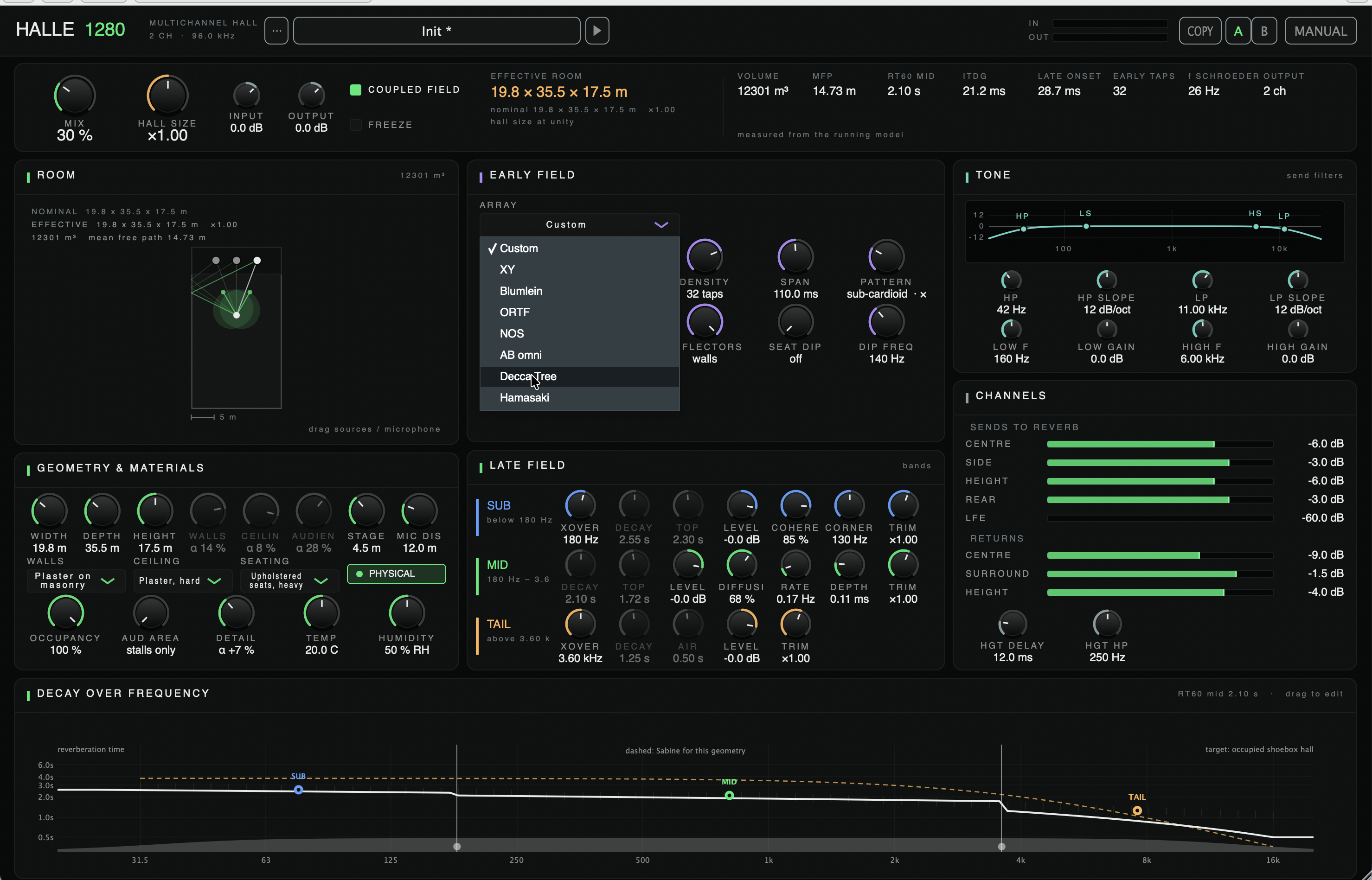This screenshot has height=880, width=1372.
Task: Click the room WIDTH knob
Action: pos(49,510)
